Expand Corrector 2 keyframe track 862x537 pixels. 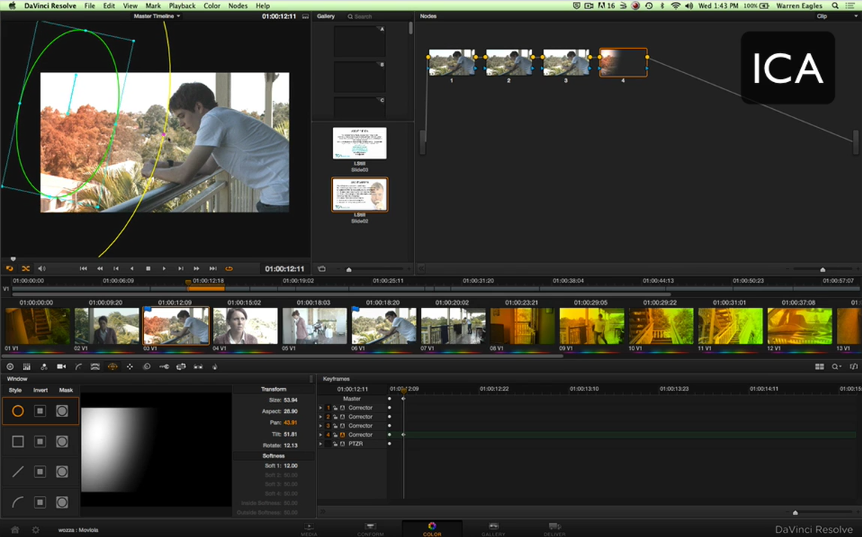(321, 417)
